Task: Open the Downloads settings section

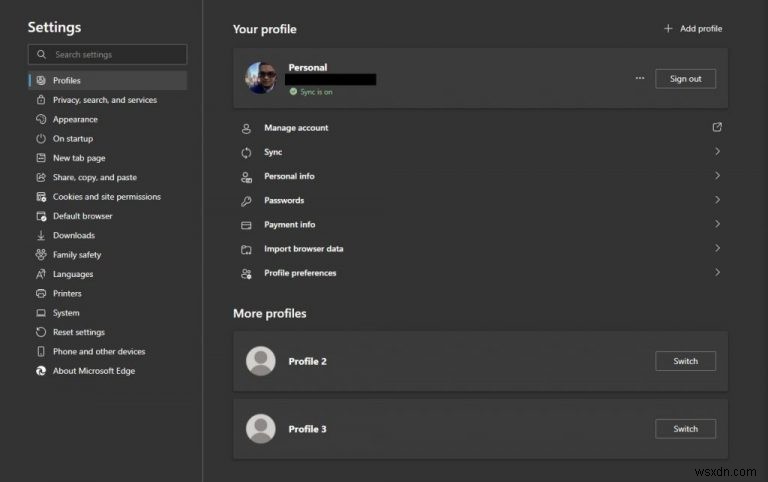Action: (x=107, y=236)
